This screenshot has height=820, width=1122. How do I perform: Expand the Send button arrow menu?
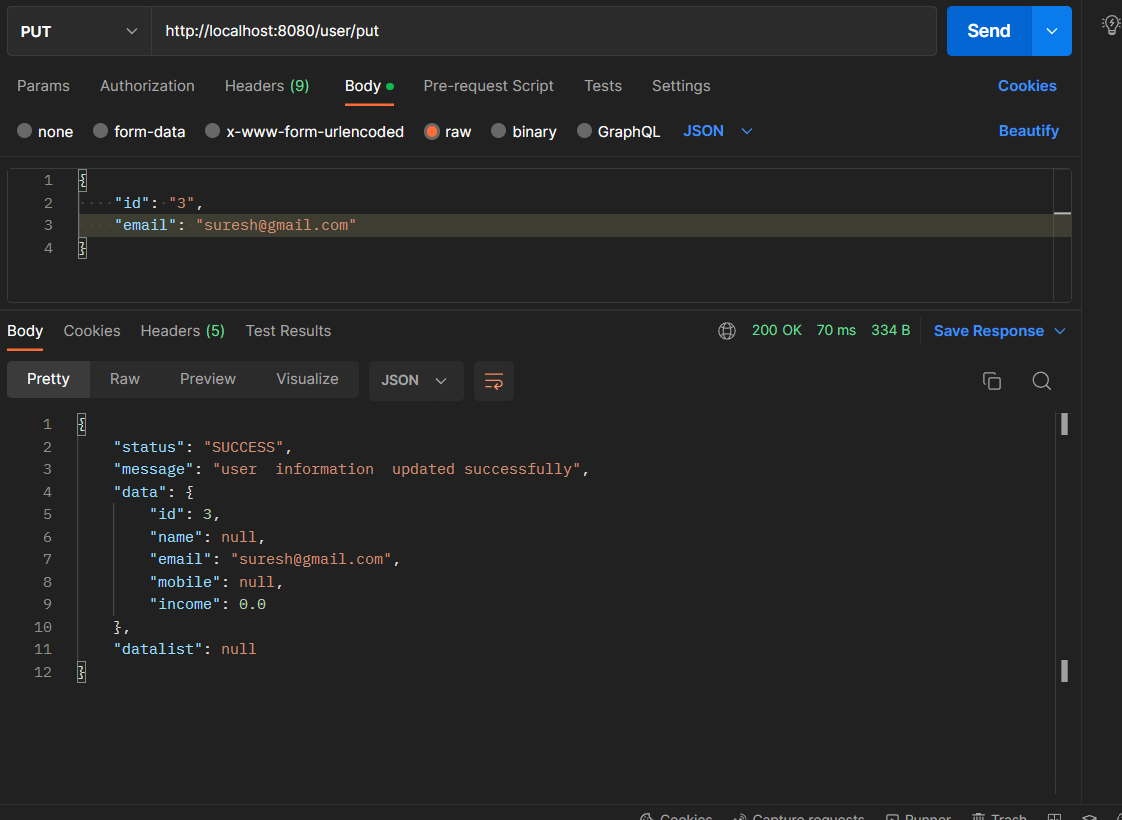click(1052, 31)
